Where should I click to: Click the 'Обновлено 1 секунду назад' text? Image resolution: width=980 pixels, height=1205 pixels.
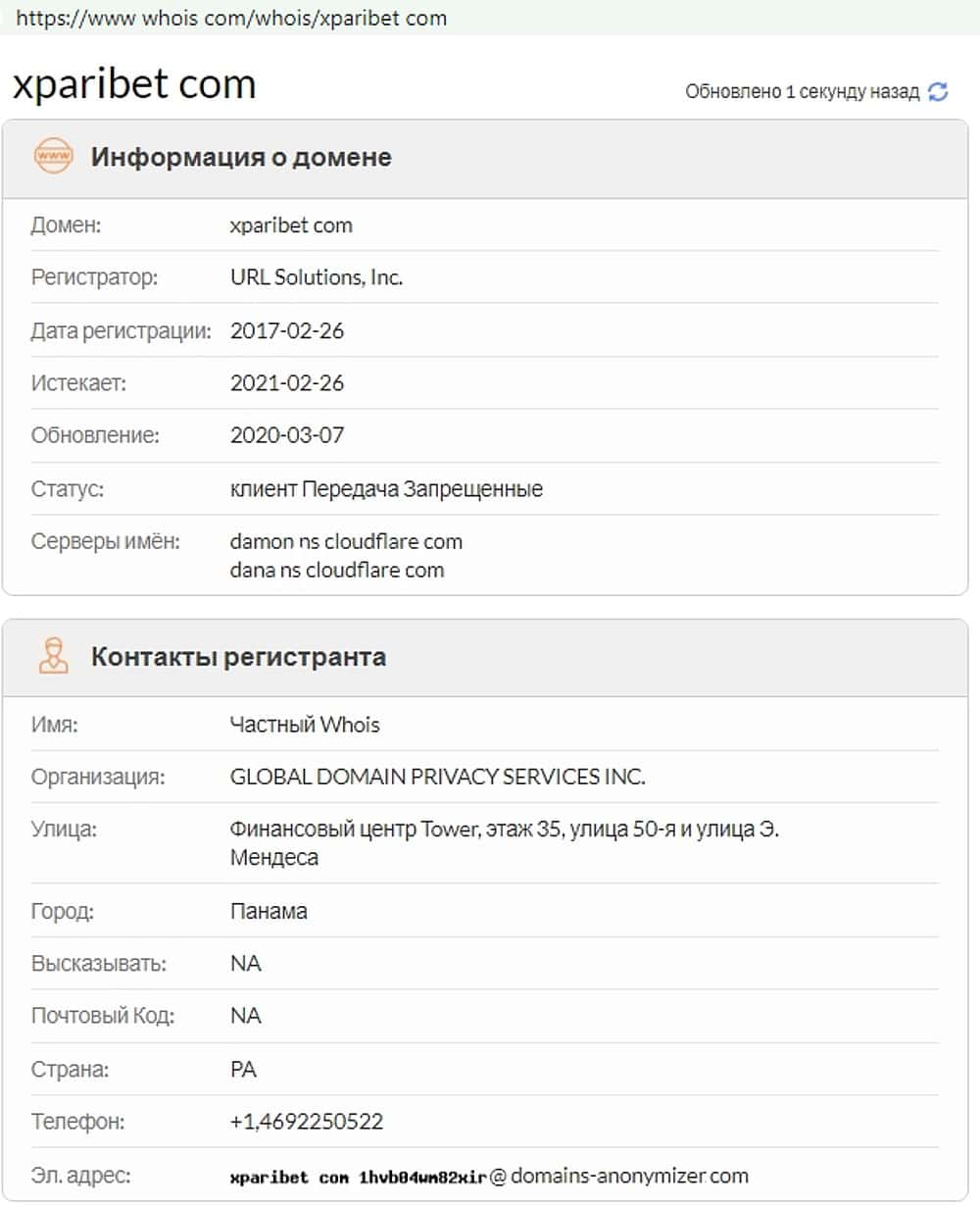pyautogui.click(x=802, y=92)
